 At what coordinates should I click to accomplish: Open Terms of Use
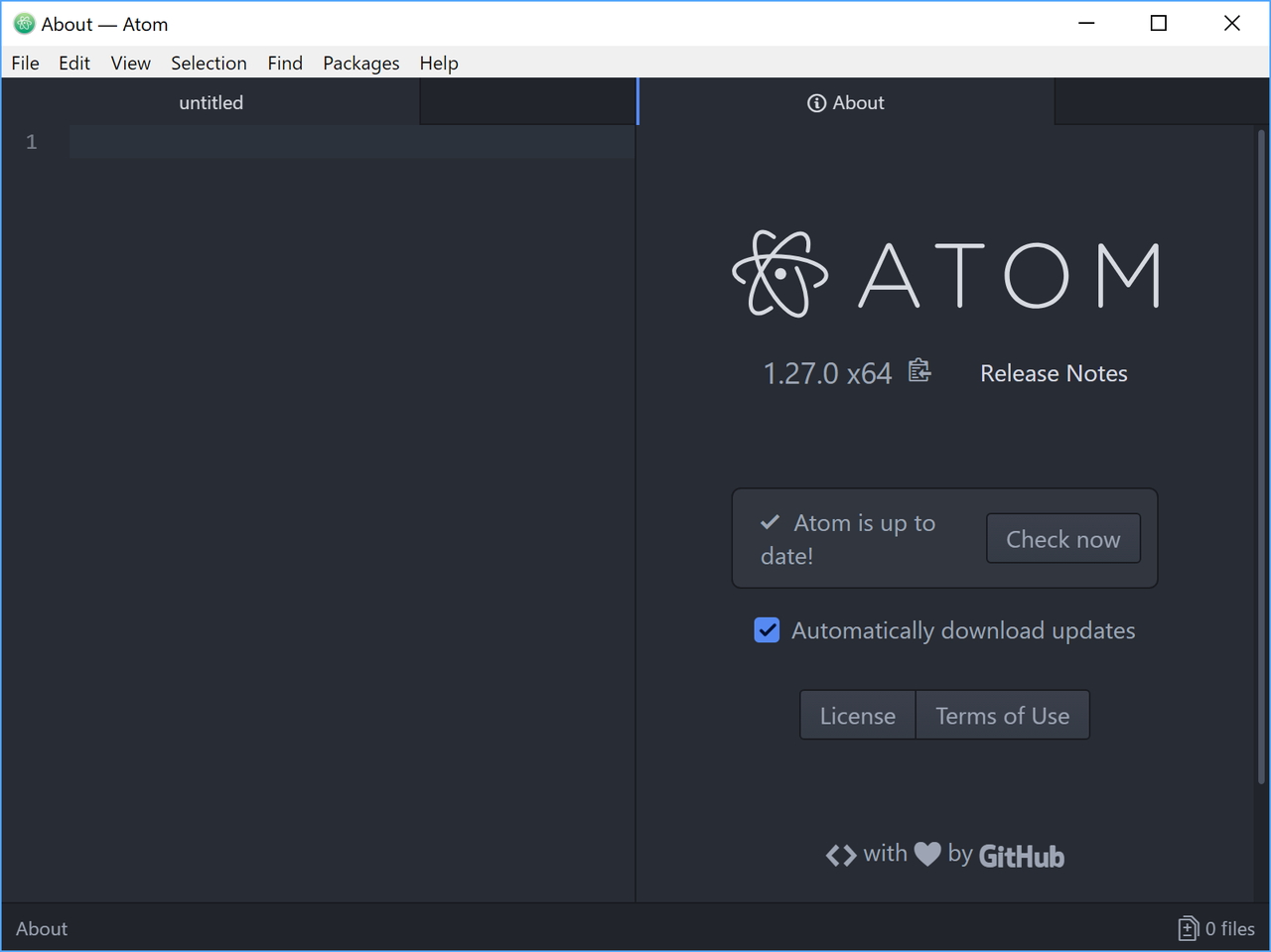coord(1002,715)
